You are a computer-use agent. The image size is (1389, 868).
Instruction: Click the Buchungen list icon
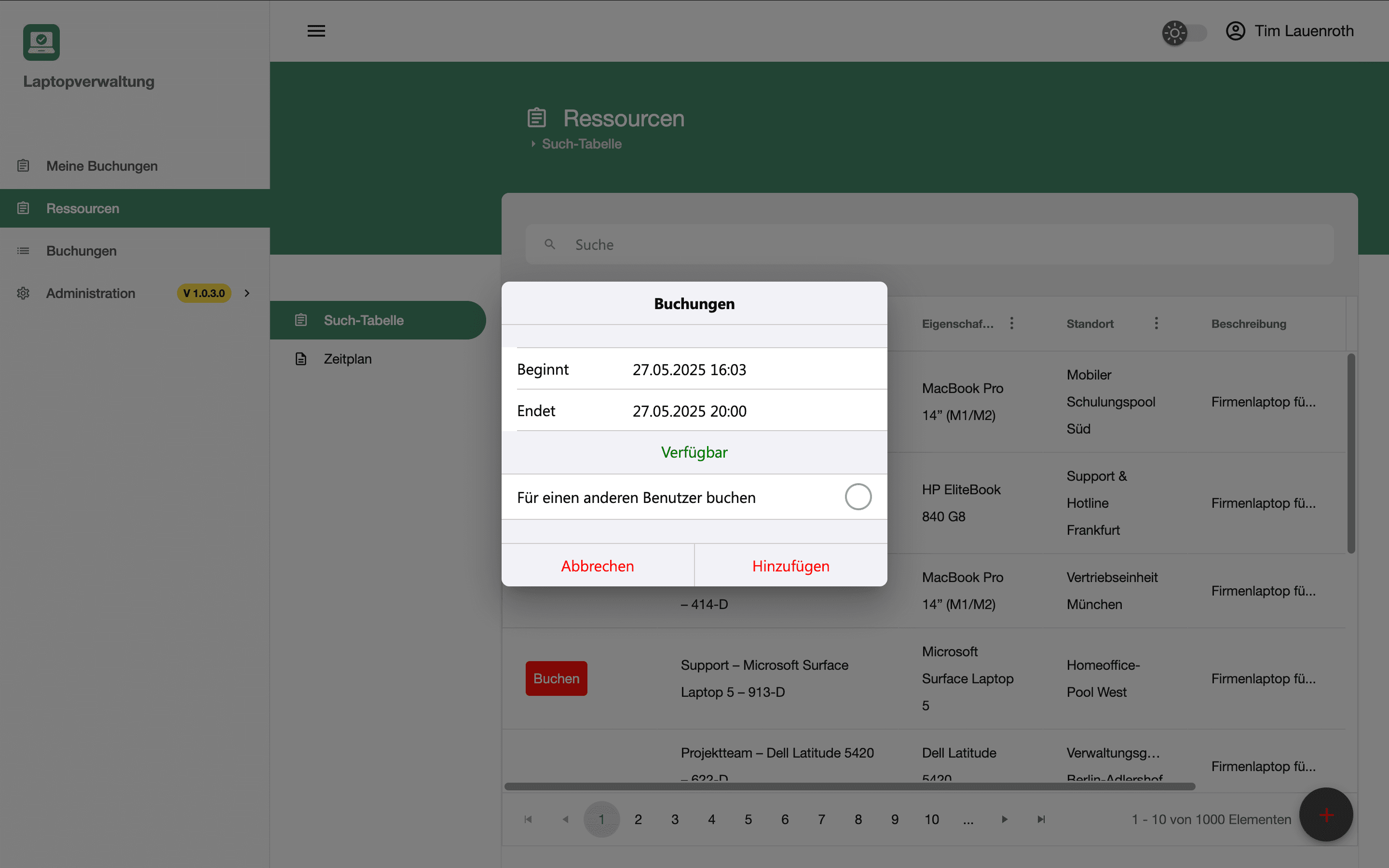(23, 251)
